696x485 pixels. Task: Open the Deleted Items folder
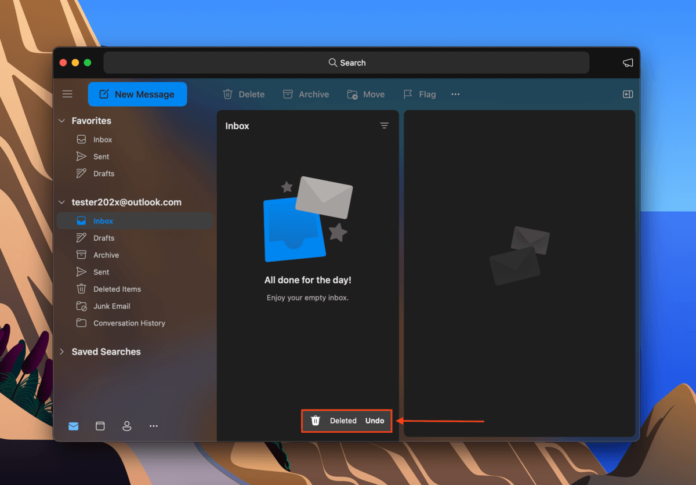pos(116,289)
